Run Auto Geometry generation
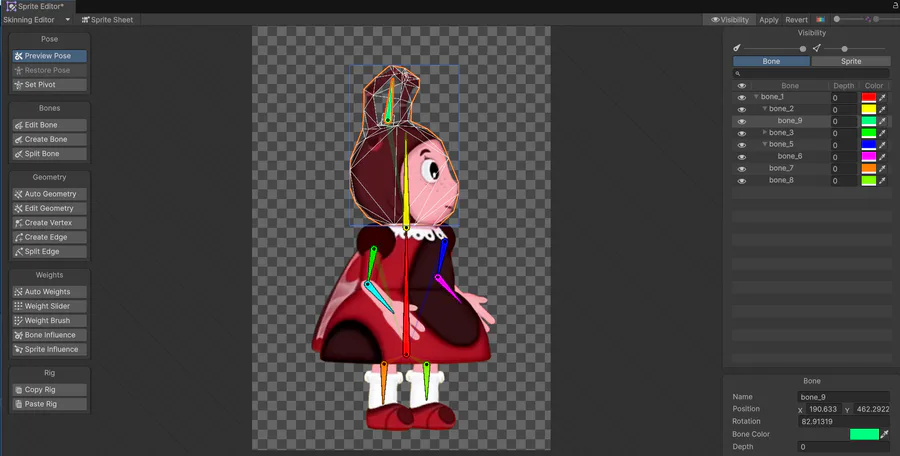The height and width of the screenshot is (456, 900). [x=49, y=194]
